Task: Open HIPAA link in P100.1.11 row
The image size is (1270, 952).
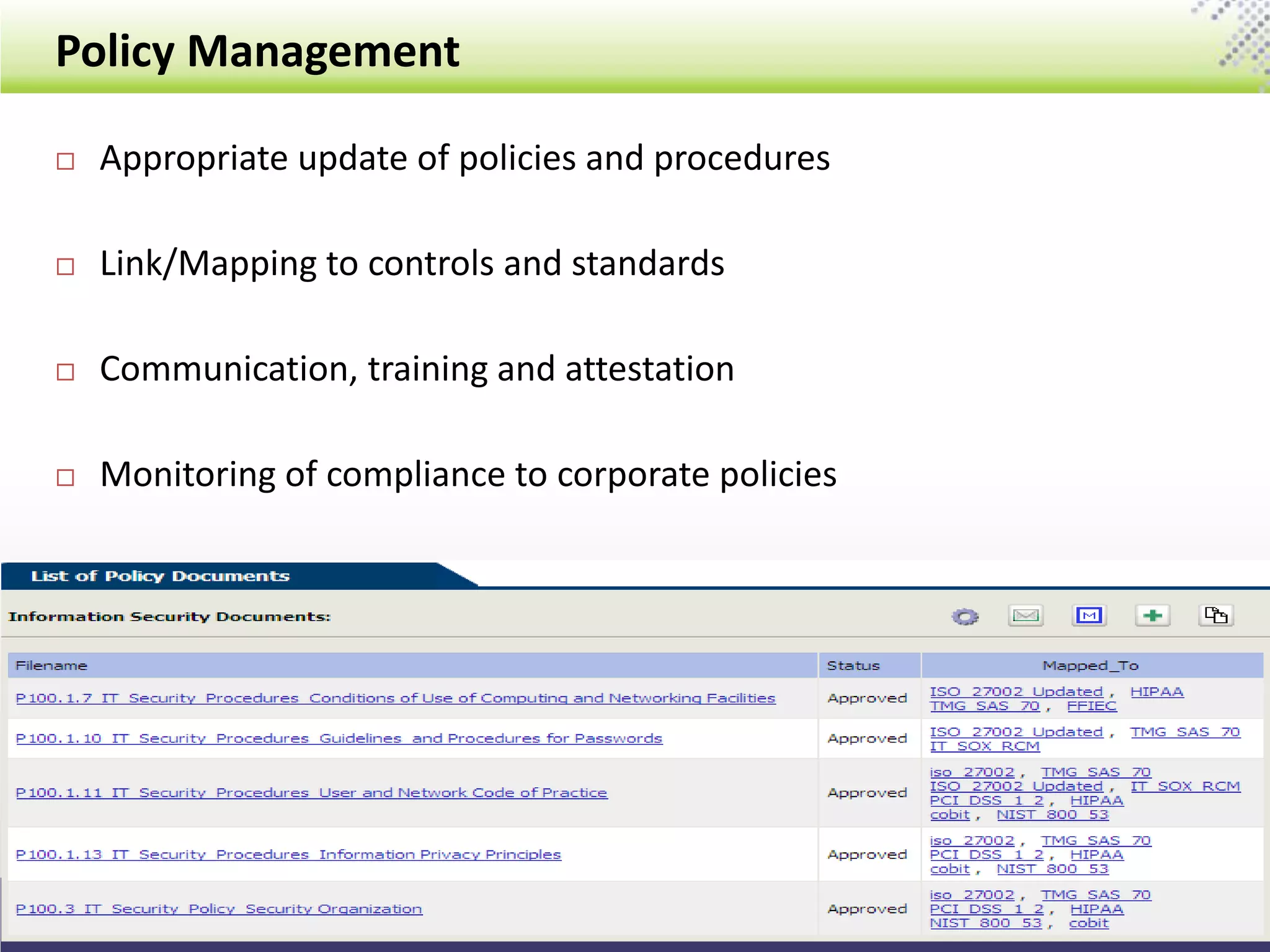Action: click(1096, 800)
